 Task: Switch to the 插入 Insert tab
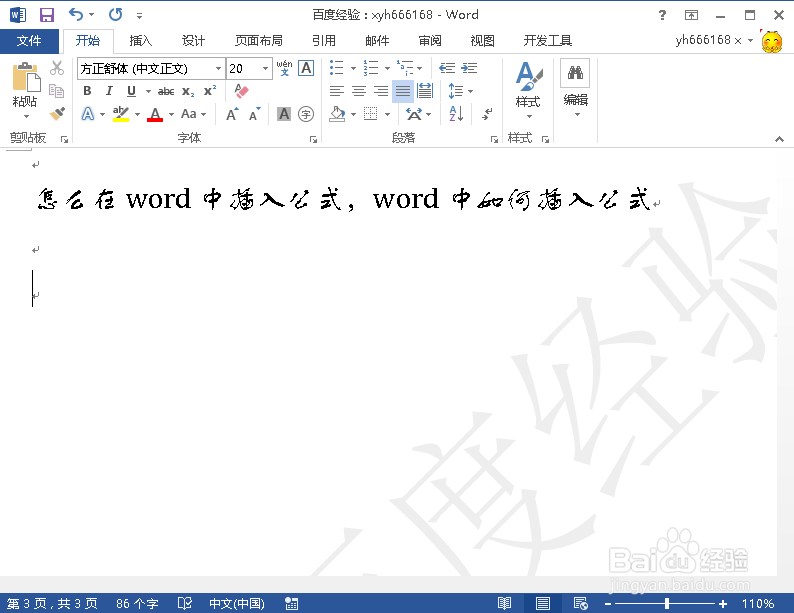(140, 41)
